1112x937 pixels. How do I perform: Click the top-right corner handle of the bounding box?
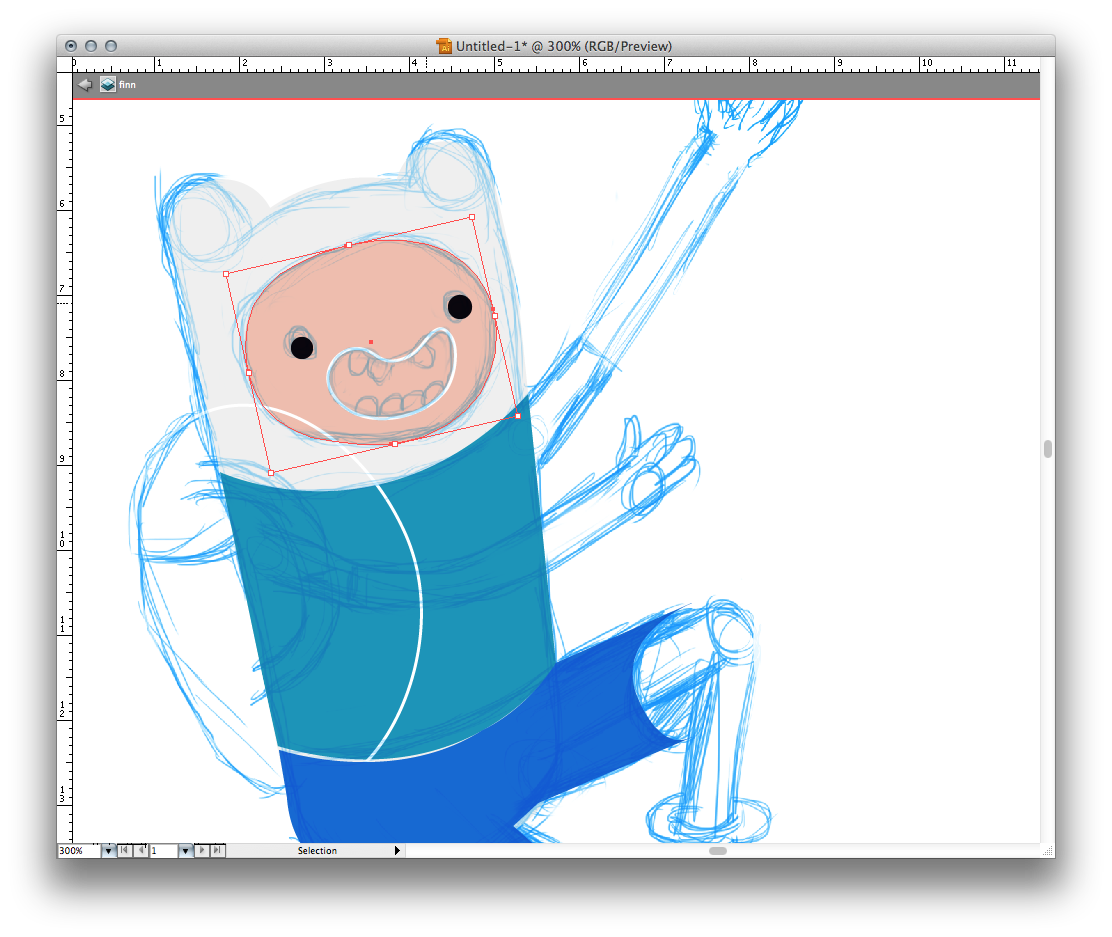(x=472, y=216)
